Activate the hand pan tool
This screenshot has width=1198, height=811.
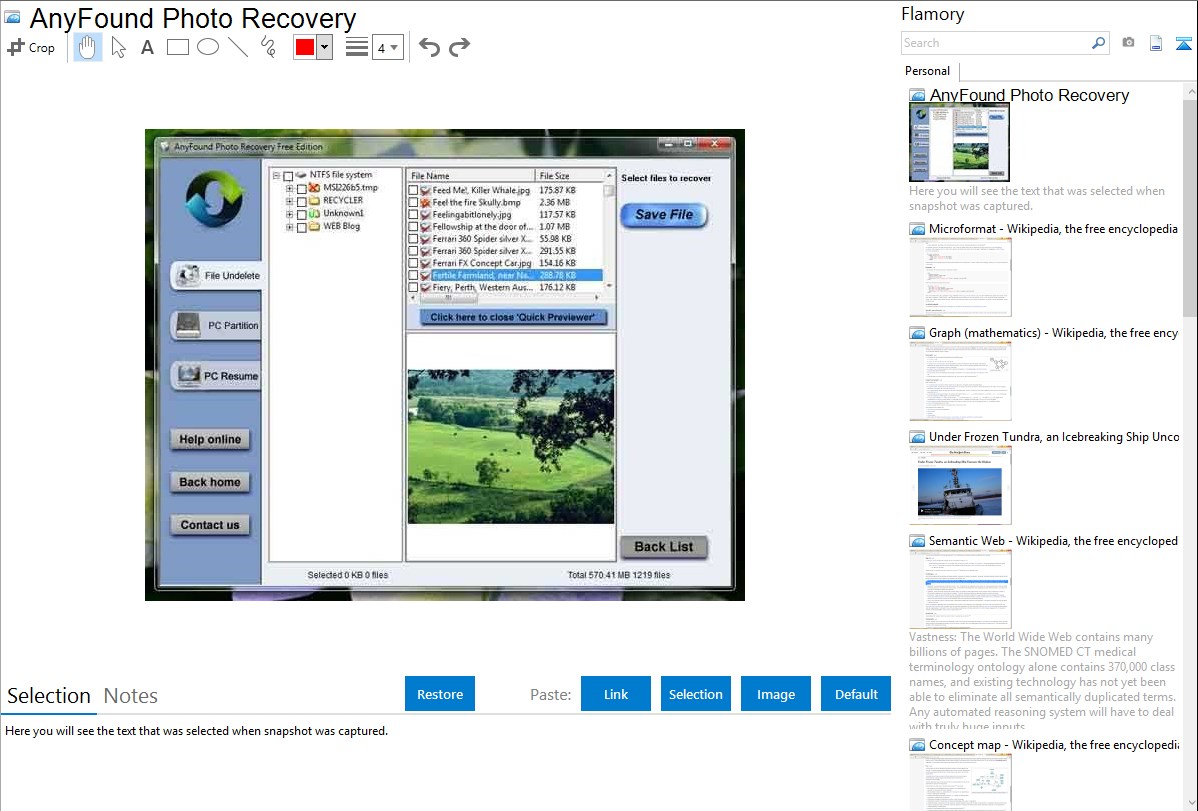87,47
